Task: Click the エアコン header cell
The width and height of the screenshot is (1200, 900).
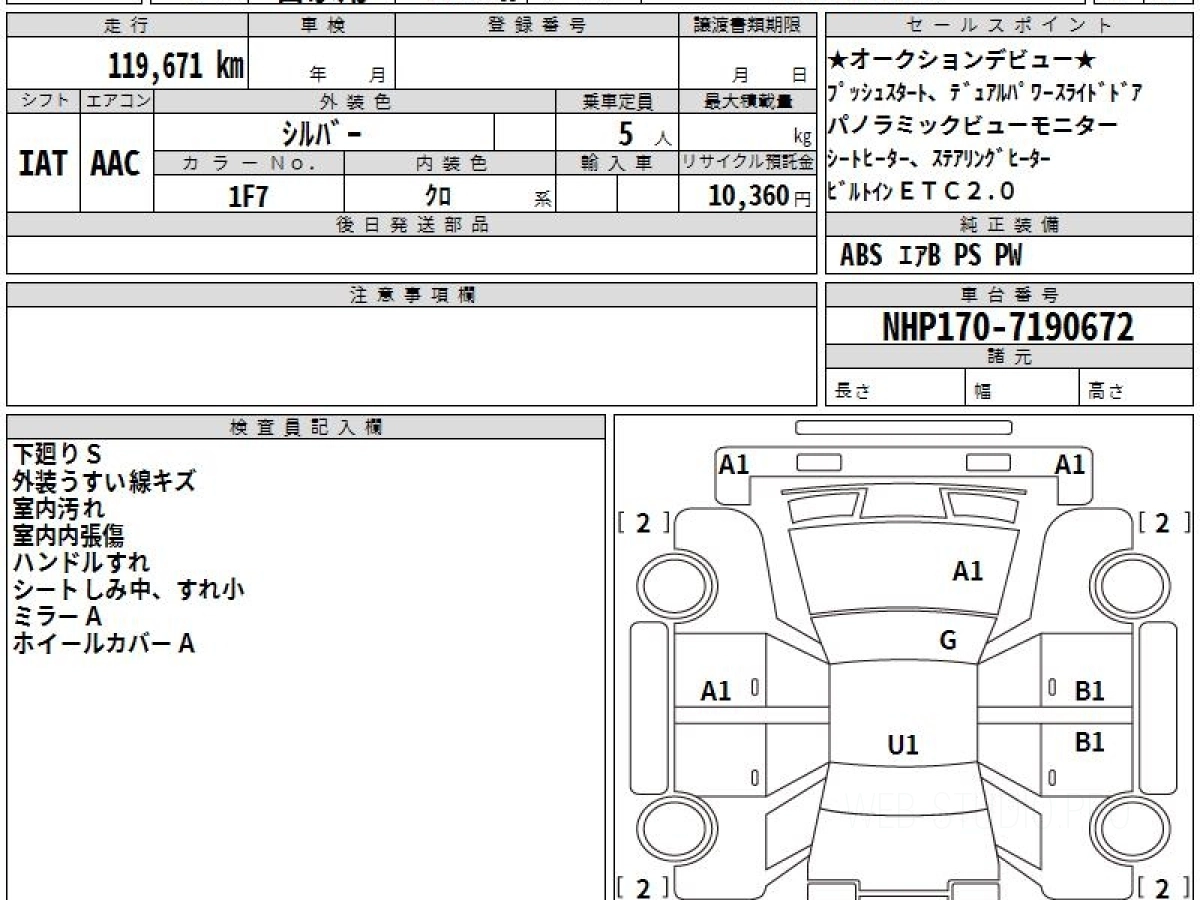Action: click(117, 101)
